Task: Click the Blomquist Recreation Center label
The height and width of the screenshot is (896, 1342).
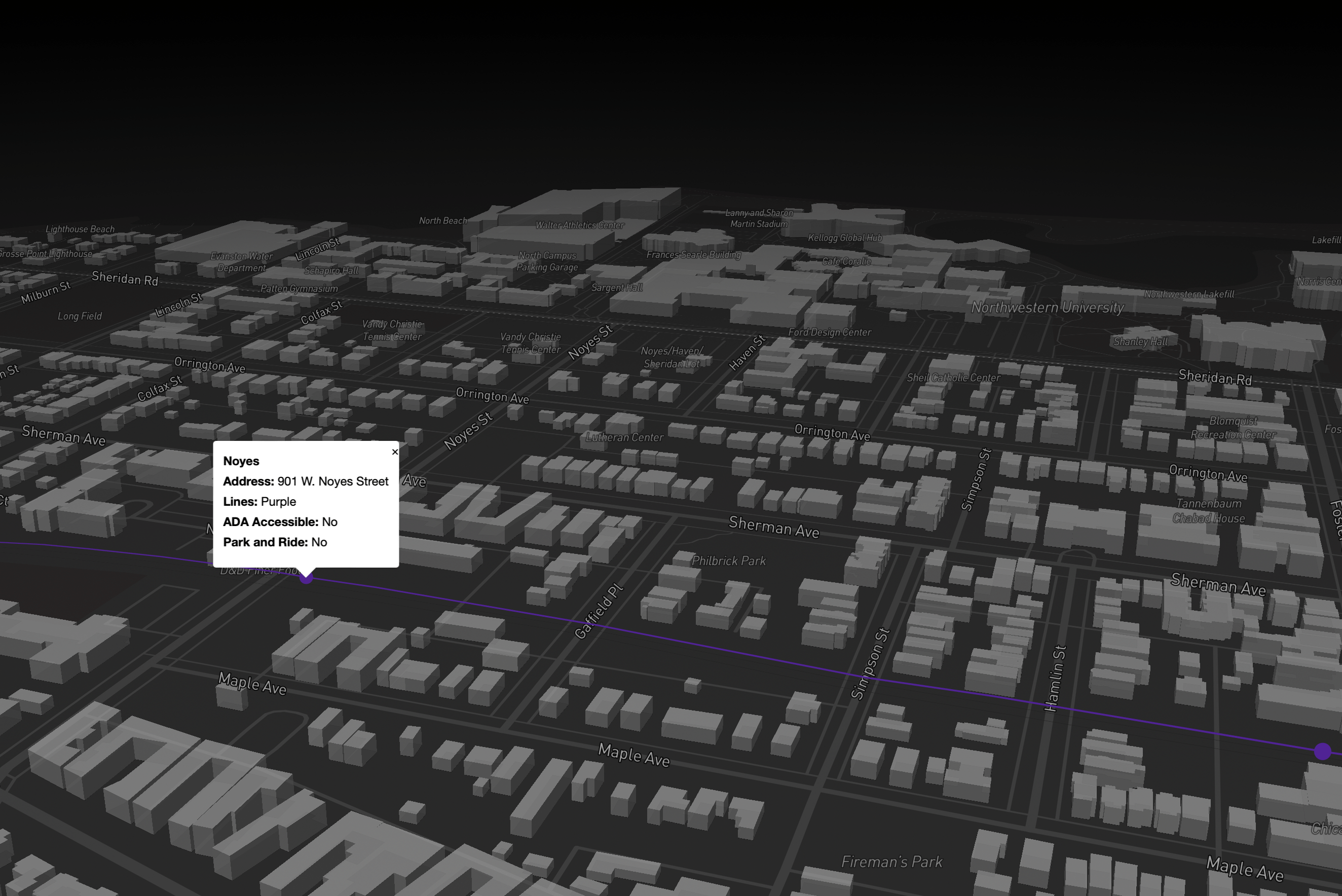Action: (1233, 428)
